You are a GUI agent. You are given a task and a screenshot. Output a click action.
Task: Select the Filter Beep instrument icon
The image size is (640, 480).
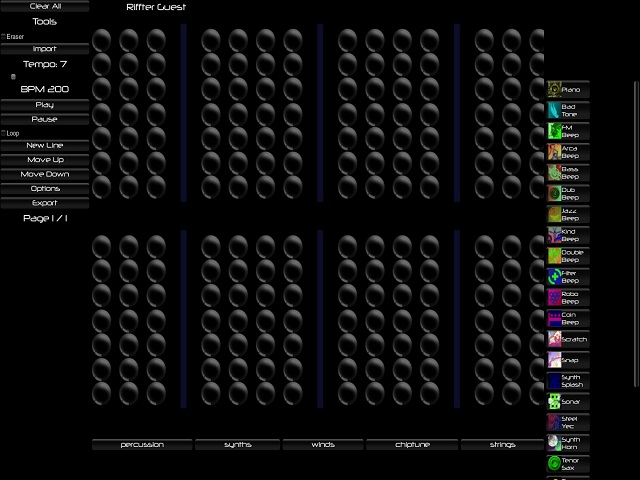coord(554,277)
